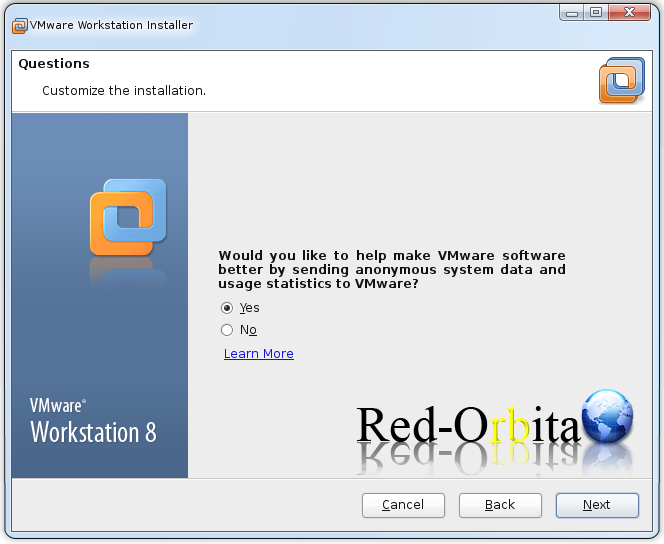This screenshot has height=544, width=664.
Task: Click the large VMware logo in sidebar
Action: tap(128, 217)
